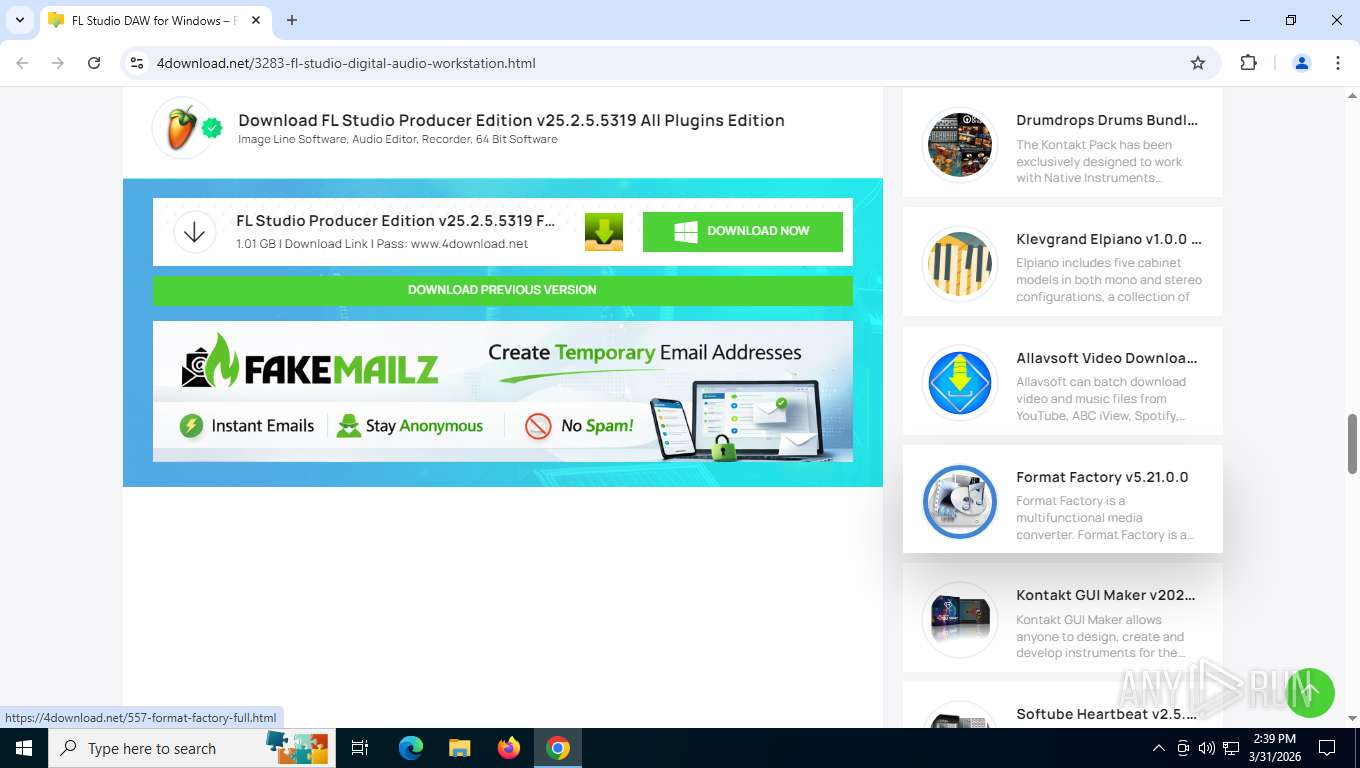
Task: Click the circled down-arrow download icon
Action: tap(195, 232)
